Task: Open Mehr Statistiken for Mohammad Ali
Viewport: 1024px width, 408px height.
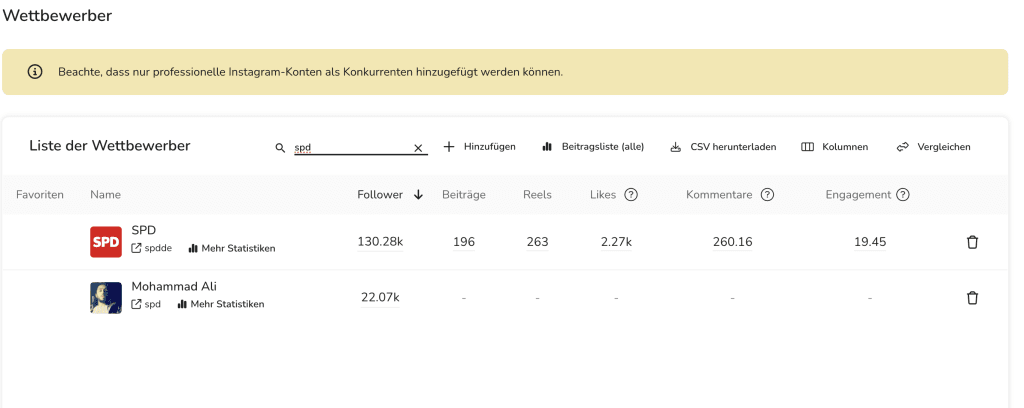Action: click(221, 304)
